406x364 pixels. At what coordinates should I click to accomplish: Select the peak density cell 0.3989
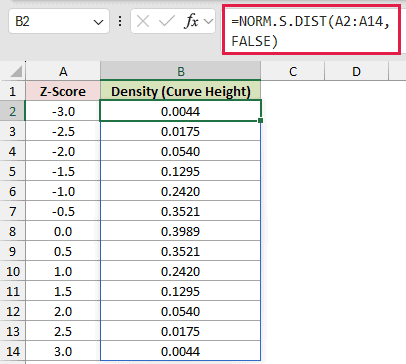point(181,231)
